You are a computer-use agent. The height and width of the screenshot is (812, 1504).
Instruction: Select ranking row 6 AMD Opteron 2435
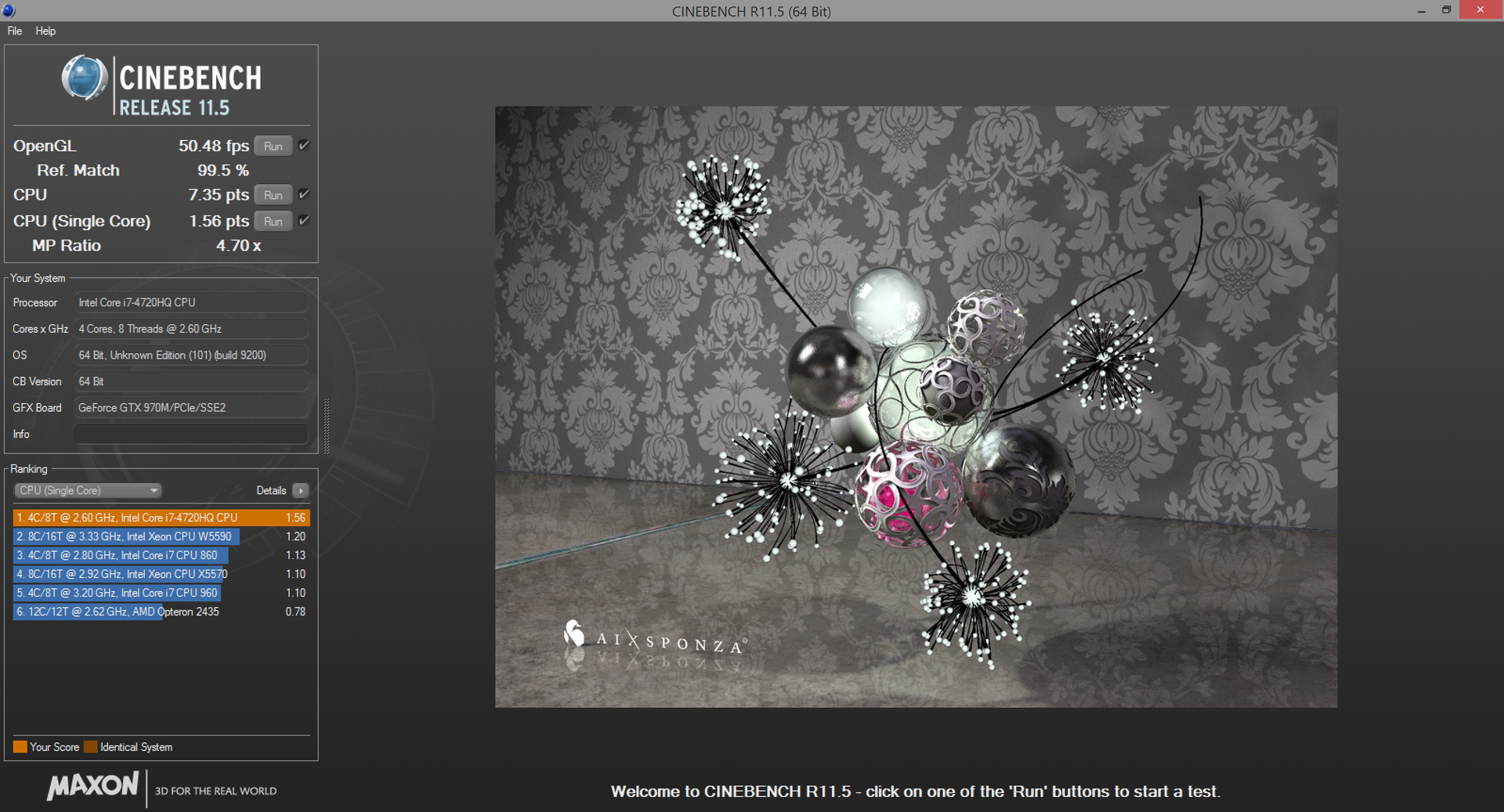(161, 612)
